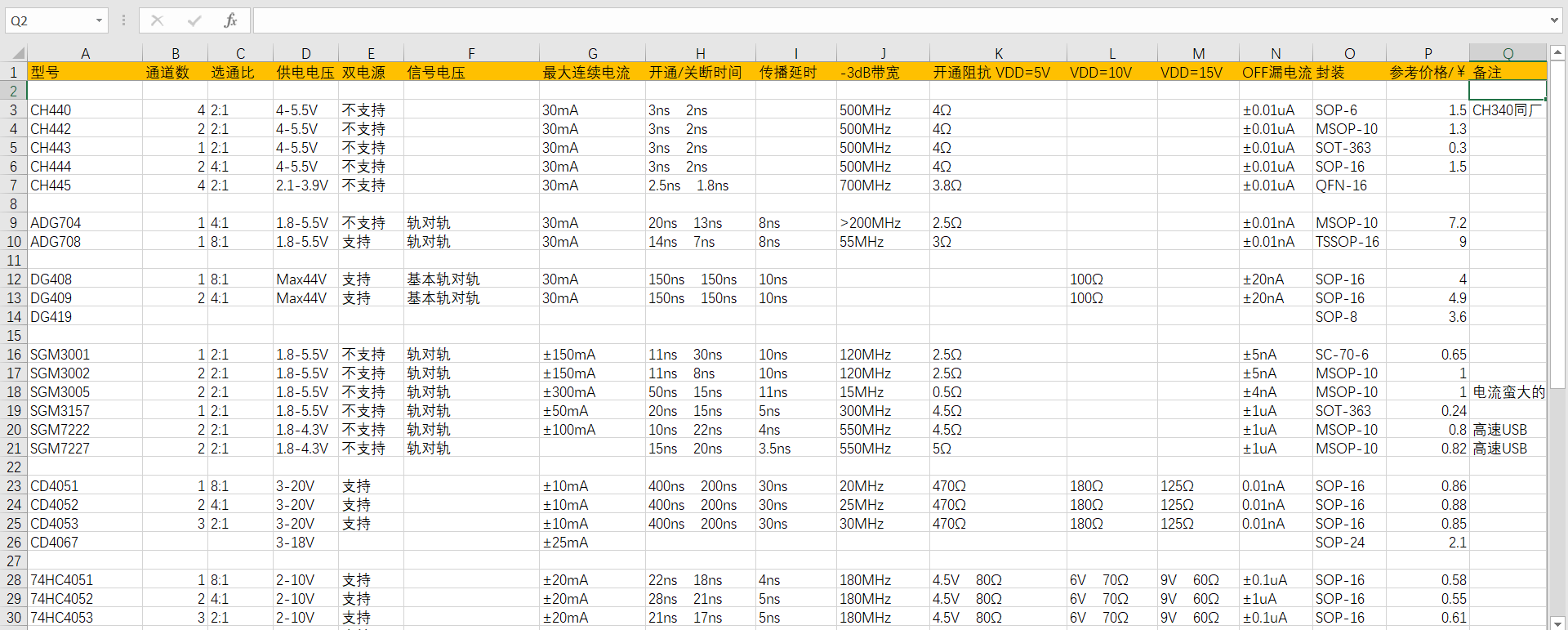Click the vertical scrollbar up arrow
The image size is (1568, 630).
click(x=1557, y=52)
